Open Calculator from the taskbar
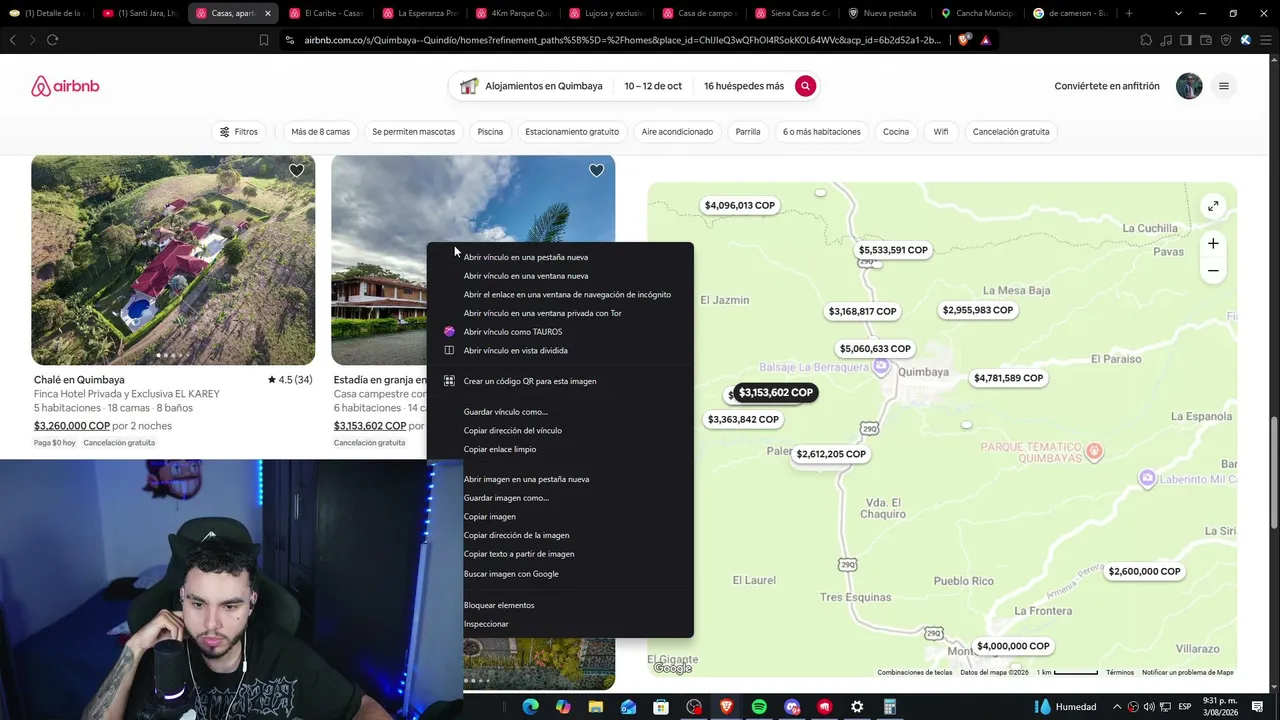 [889, 707]
